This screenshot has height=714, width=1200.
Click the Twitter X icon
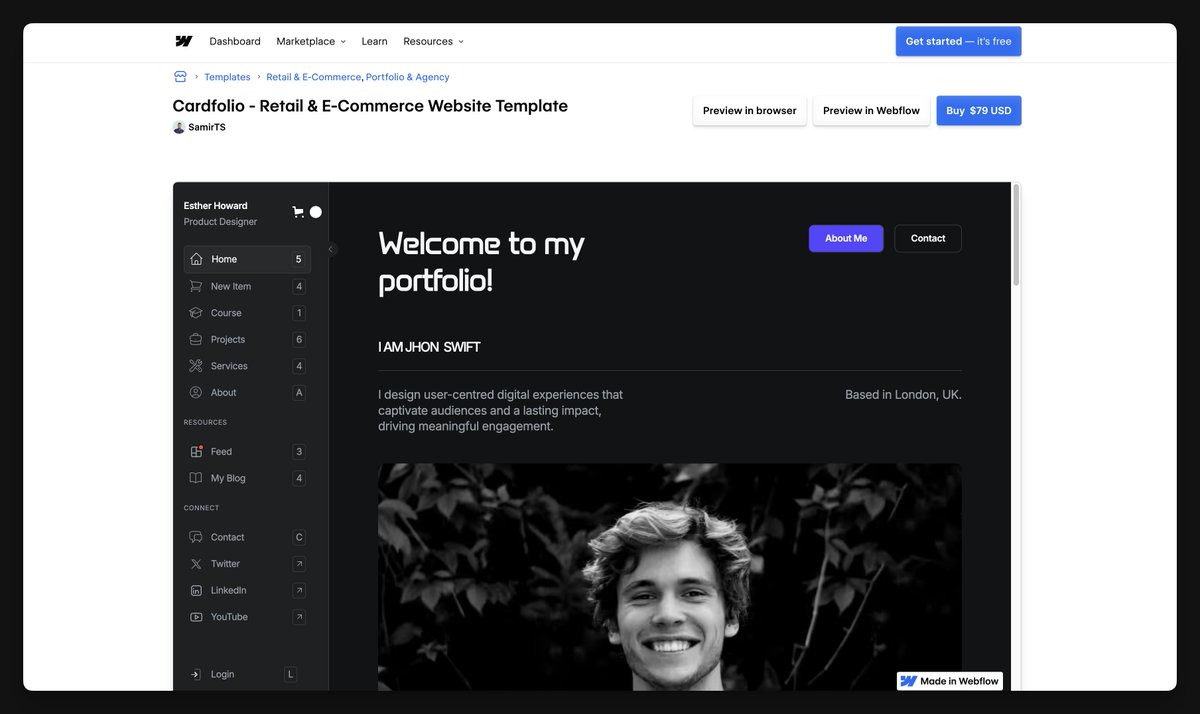(x=196, y=564)
